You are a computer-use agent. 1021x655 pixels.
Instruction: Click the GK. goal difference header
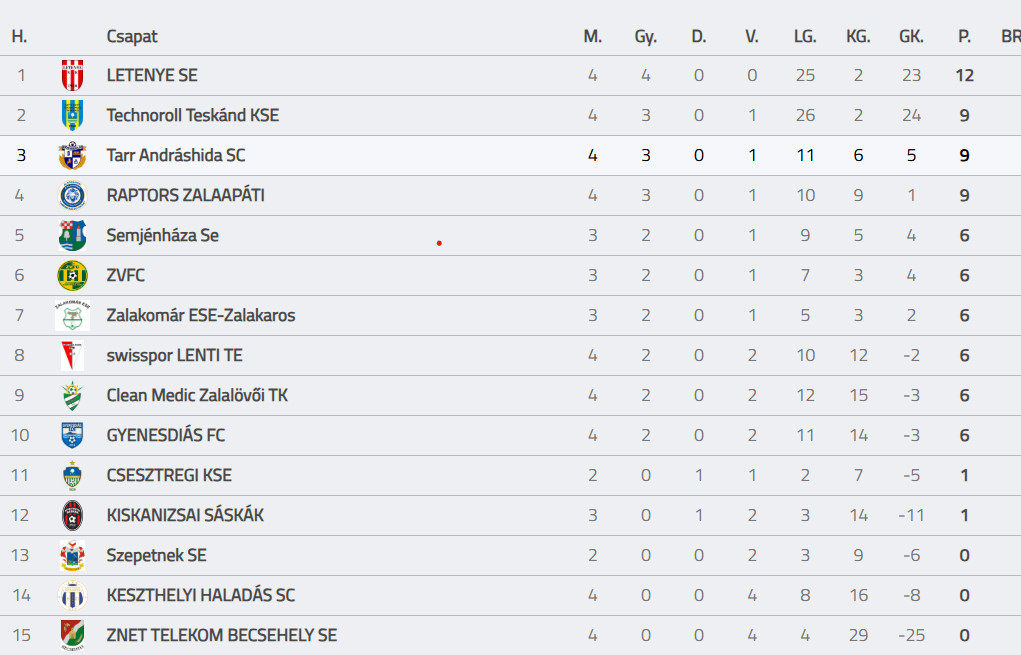pos(911,36)
